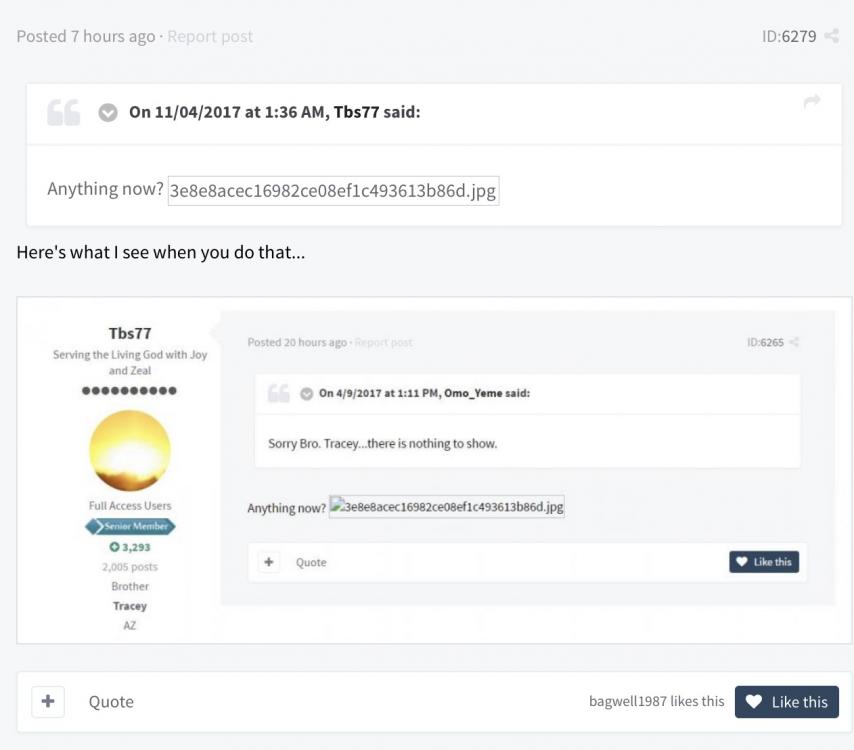Toggle the plus multi-quote button beside bottom Quote
Viewport: 854px width, 750px height.
[x=48, y=702]
